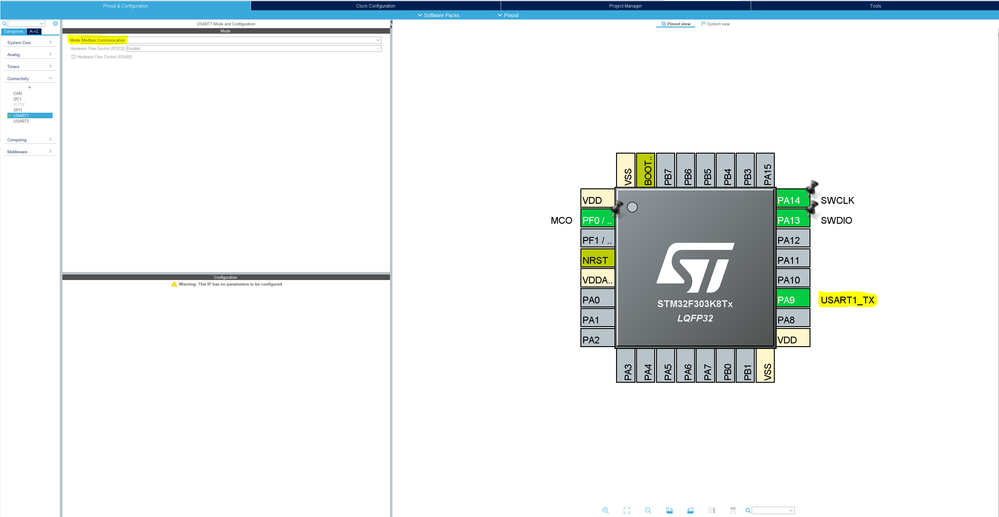Click the pin search magnifier icon
The image size is (999, 517).
click(748, 510)
